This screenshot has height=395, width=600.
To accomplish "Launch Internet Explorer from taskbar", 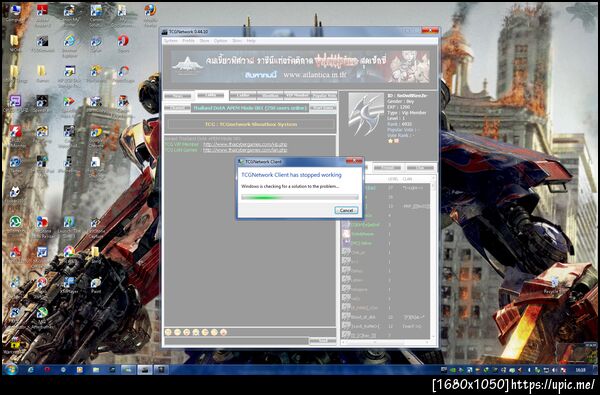I will pos(31,370).
